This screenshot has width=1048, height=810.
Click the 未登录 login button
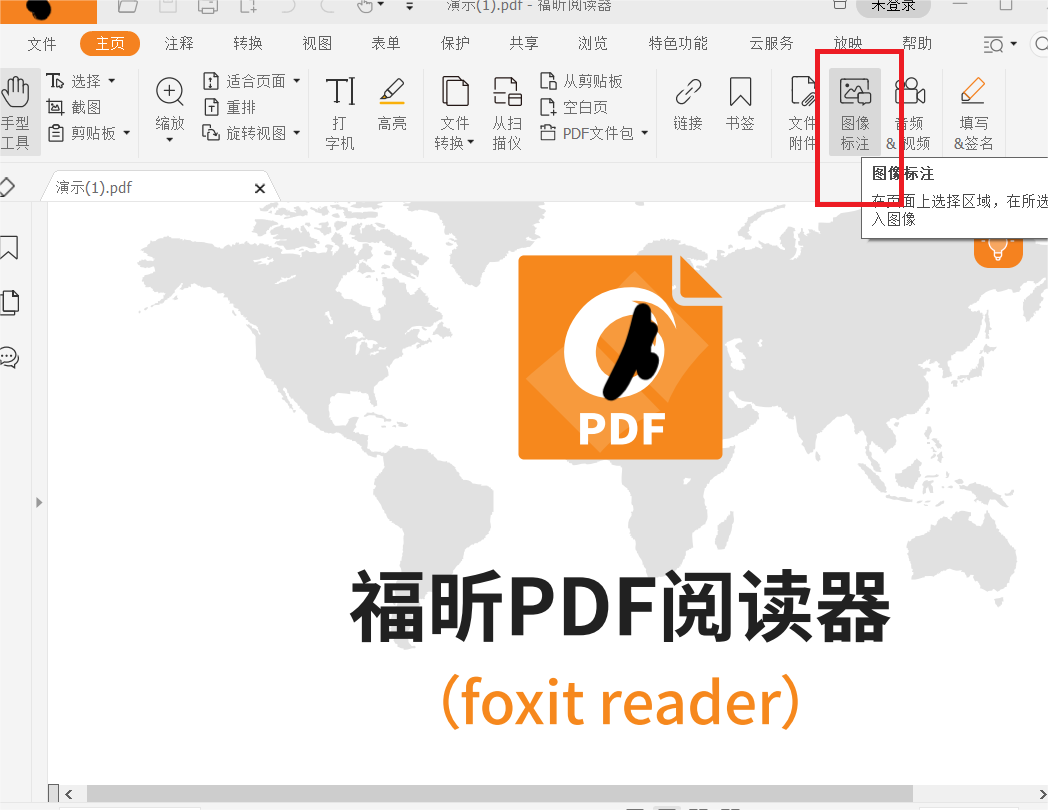pos(893,5)
